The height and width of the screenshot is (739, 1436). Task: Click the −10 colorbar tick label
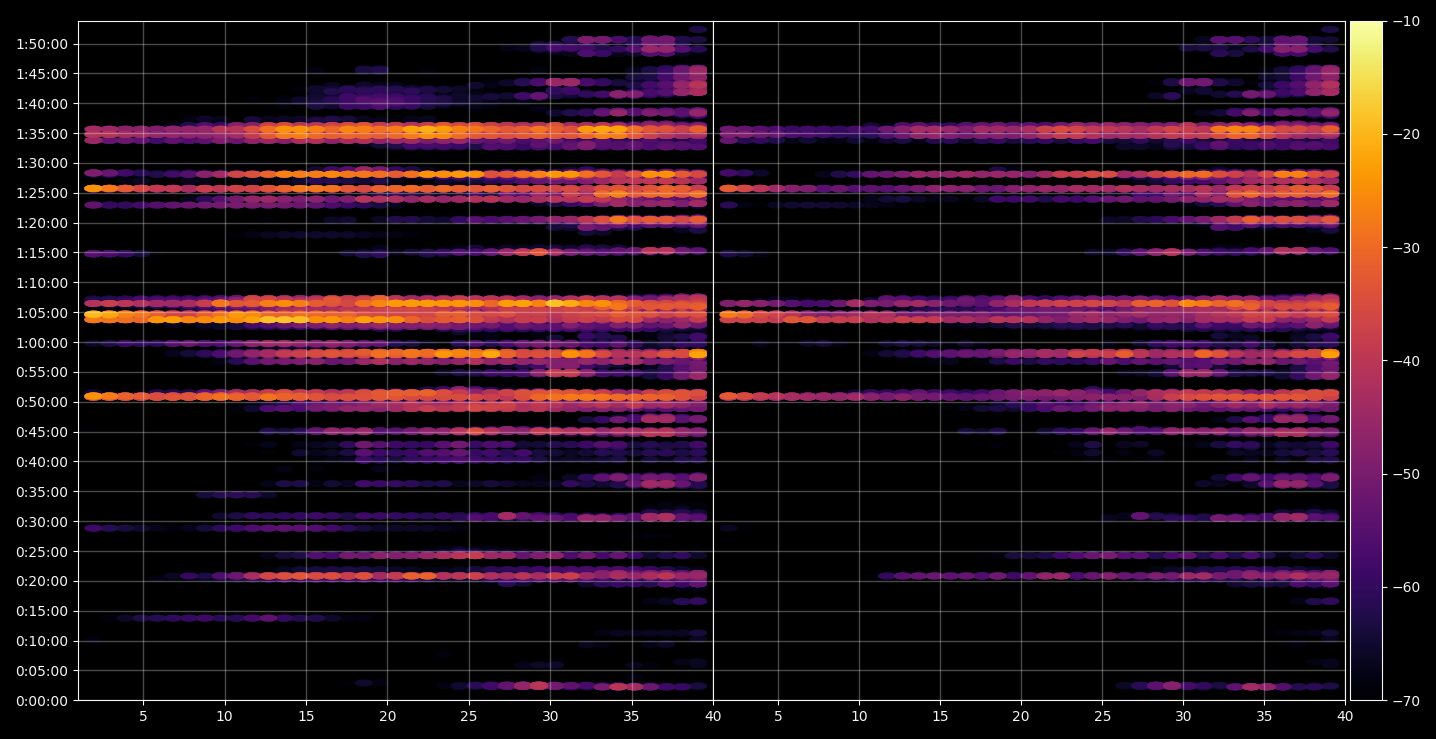coord(1406,21)
